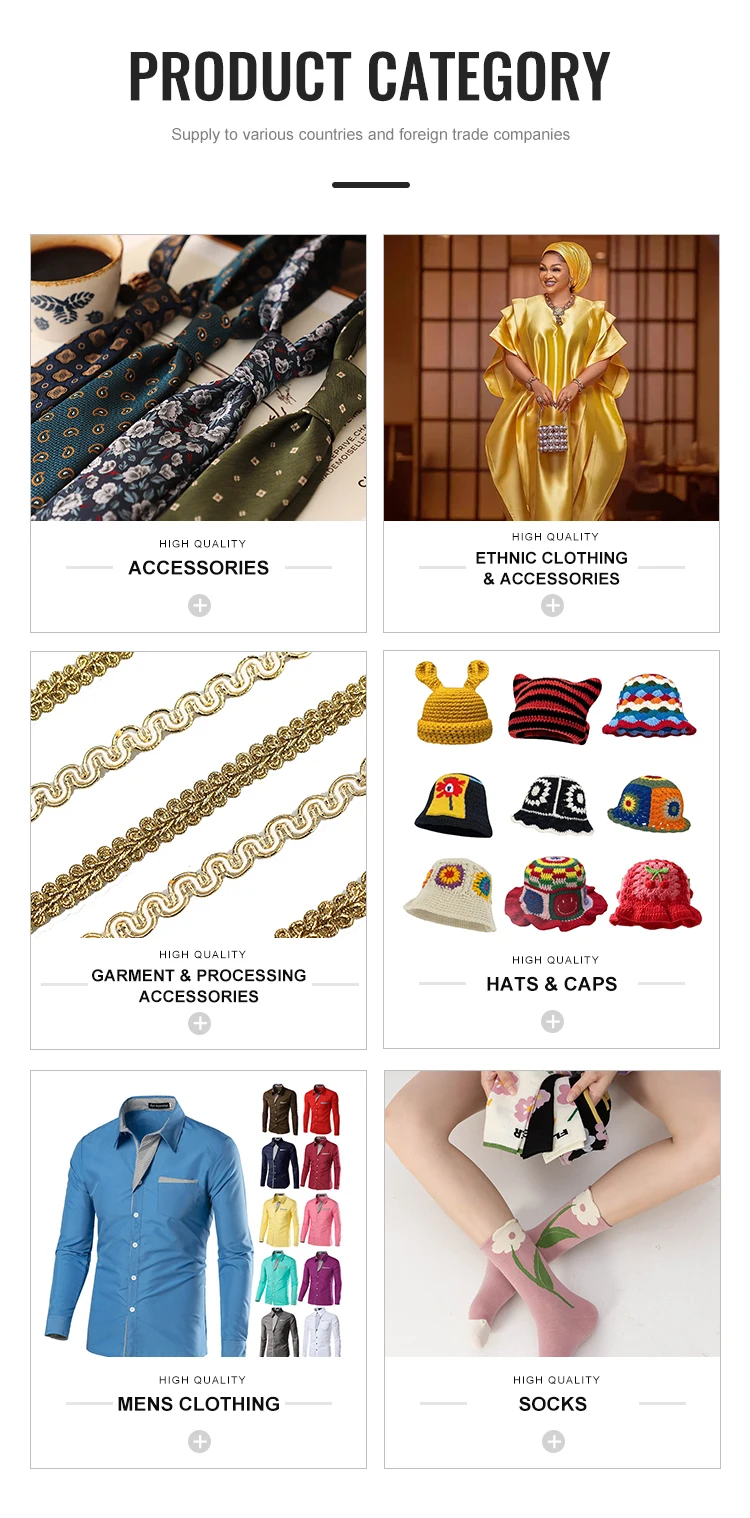Select the HATS & CAPS heading
Screen dimensions: 750x1518
tap(552, 984)
